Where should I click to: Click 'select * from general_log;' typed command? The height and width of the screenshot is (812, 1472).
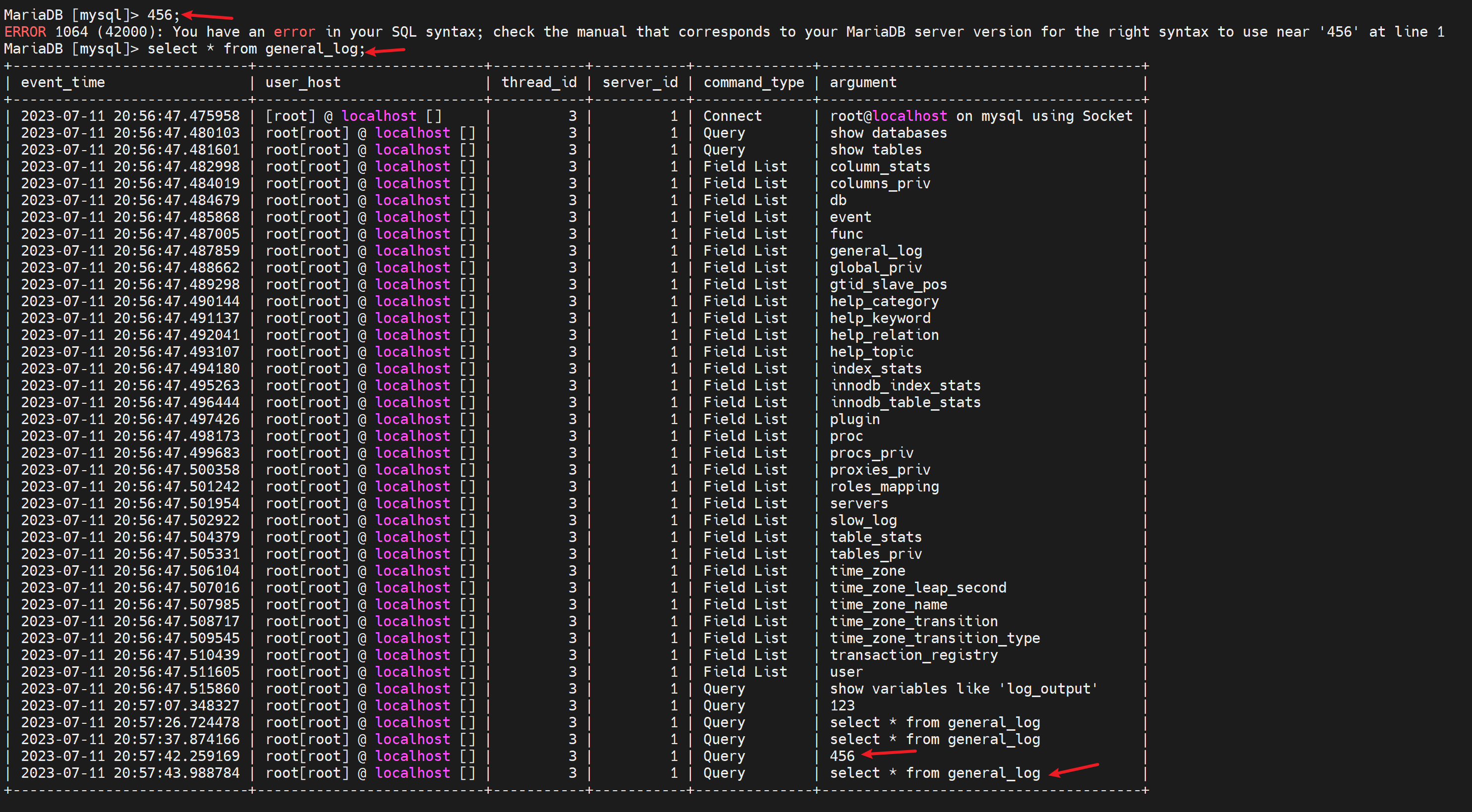click(256, 49)
